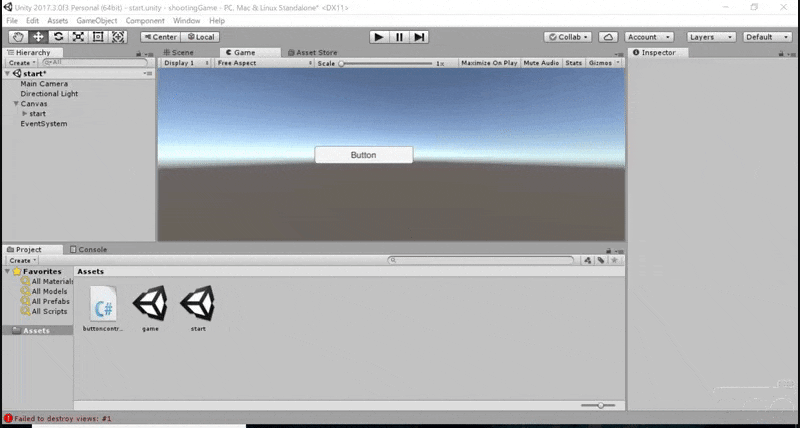Viewport: 800px width, 428px height.
Task: Open Project Create dropdown
Action: coord(22,260)
